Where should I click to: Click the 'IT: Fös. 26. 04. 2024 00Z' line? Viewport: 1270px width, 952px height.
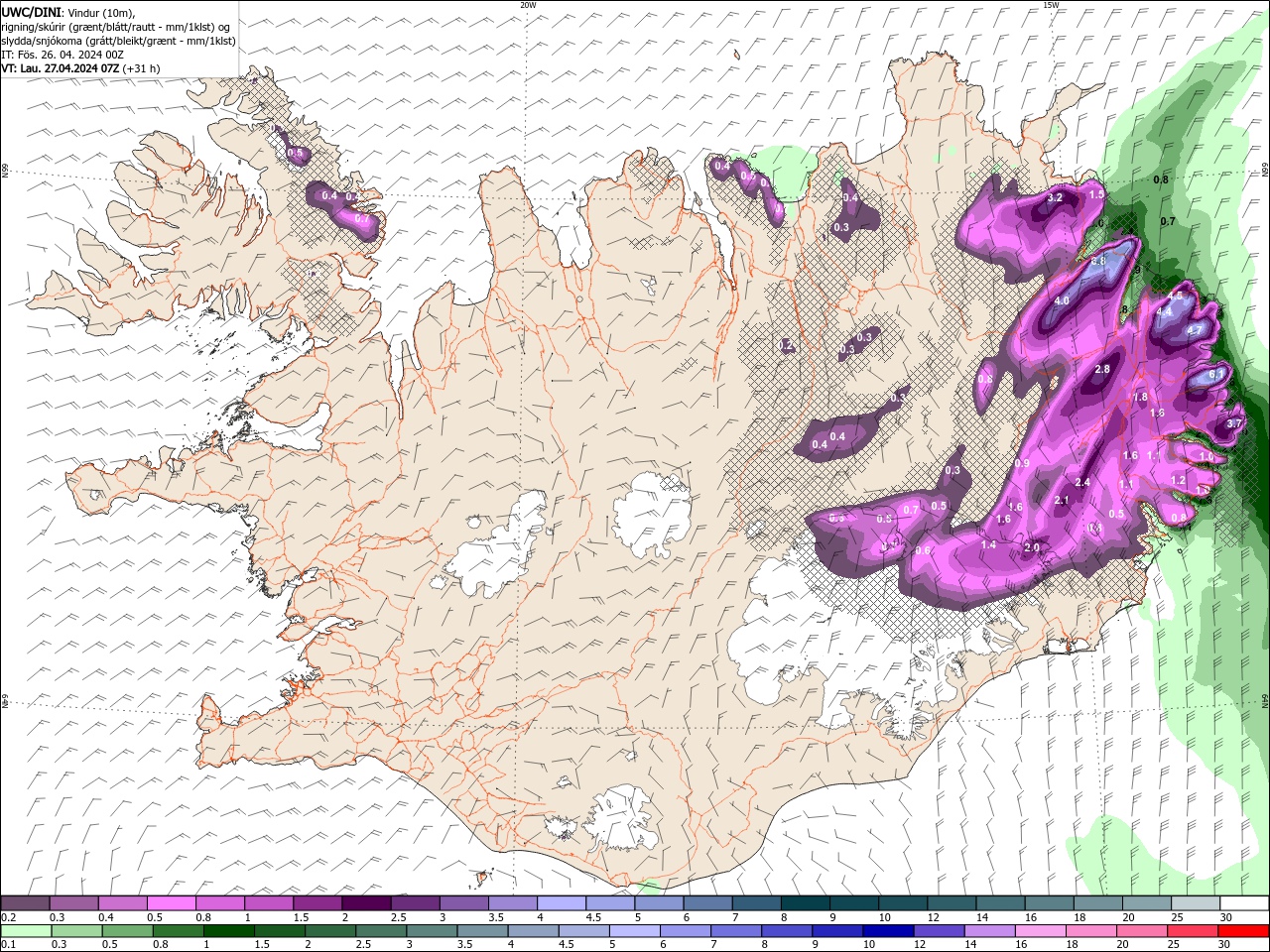click(x=63, y=55)
